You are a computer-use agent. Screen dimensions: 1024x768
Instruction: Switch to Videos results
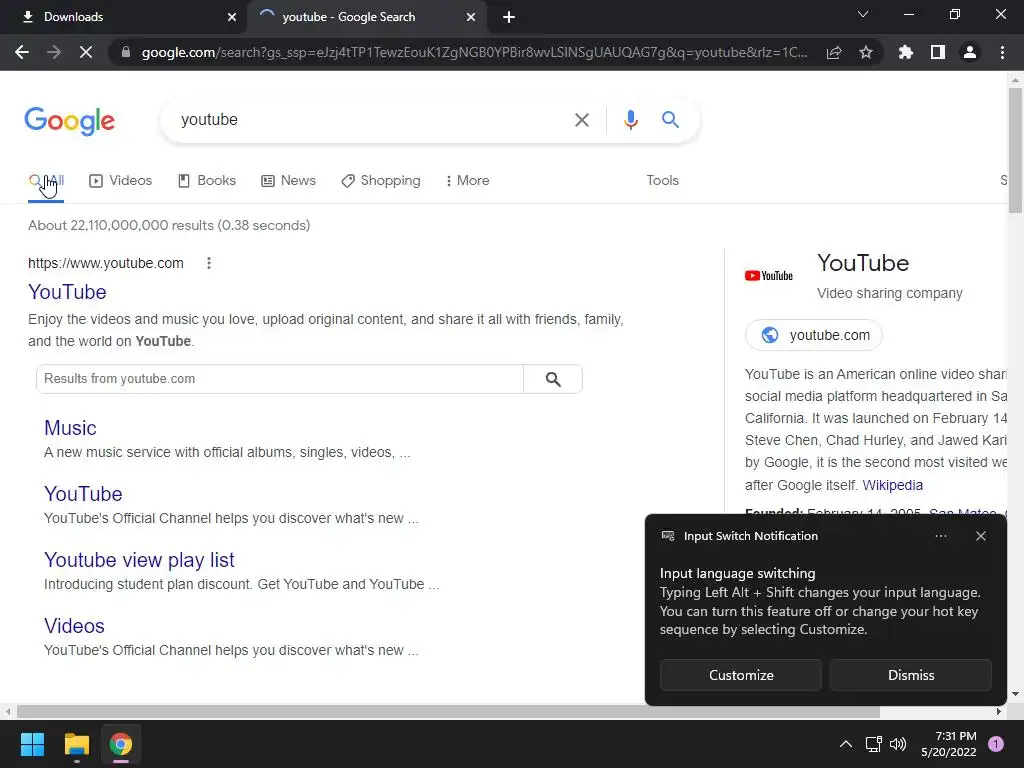(x=121, y=181)
